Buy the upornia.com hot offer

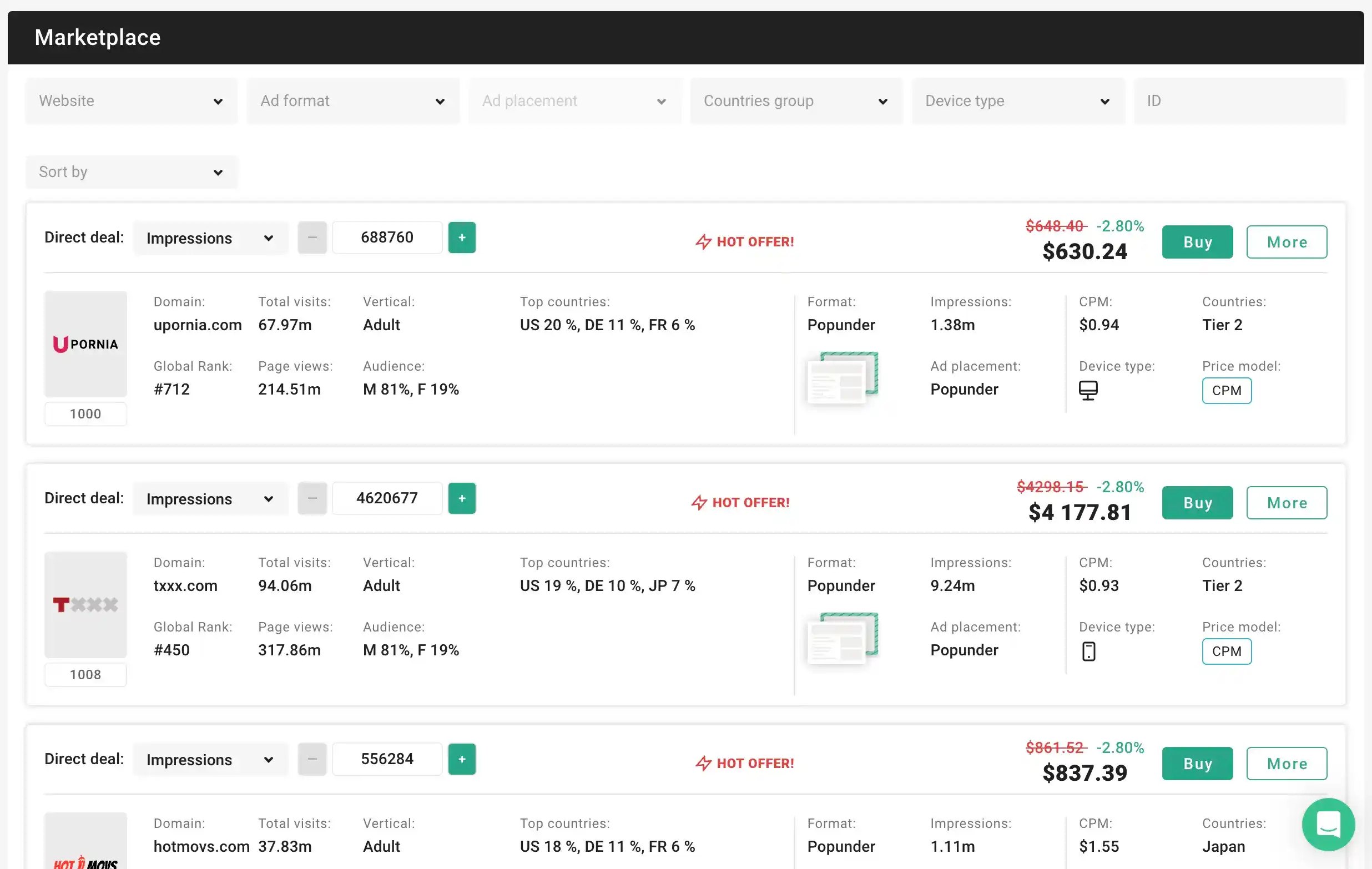coord(1197,241)
